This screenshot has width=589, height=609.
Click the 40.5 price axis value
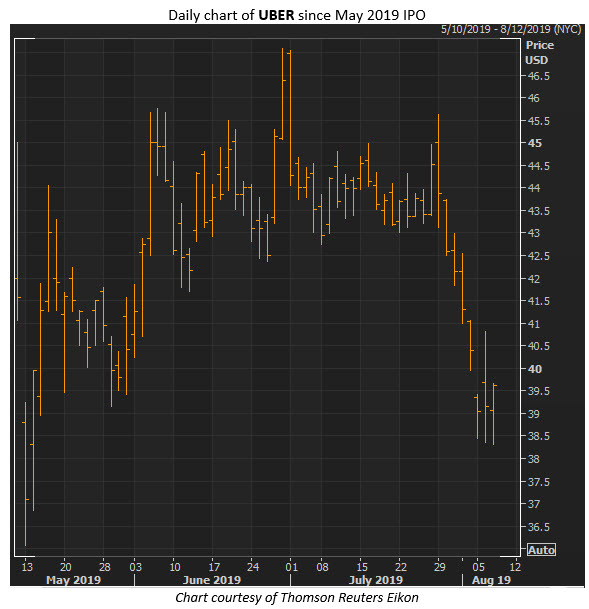pyautogui.click(x=539, y=346)
